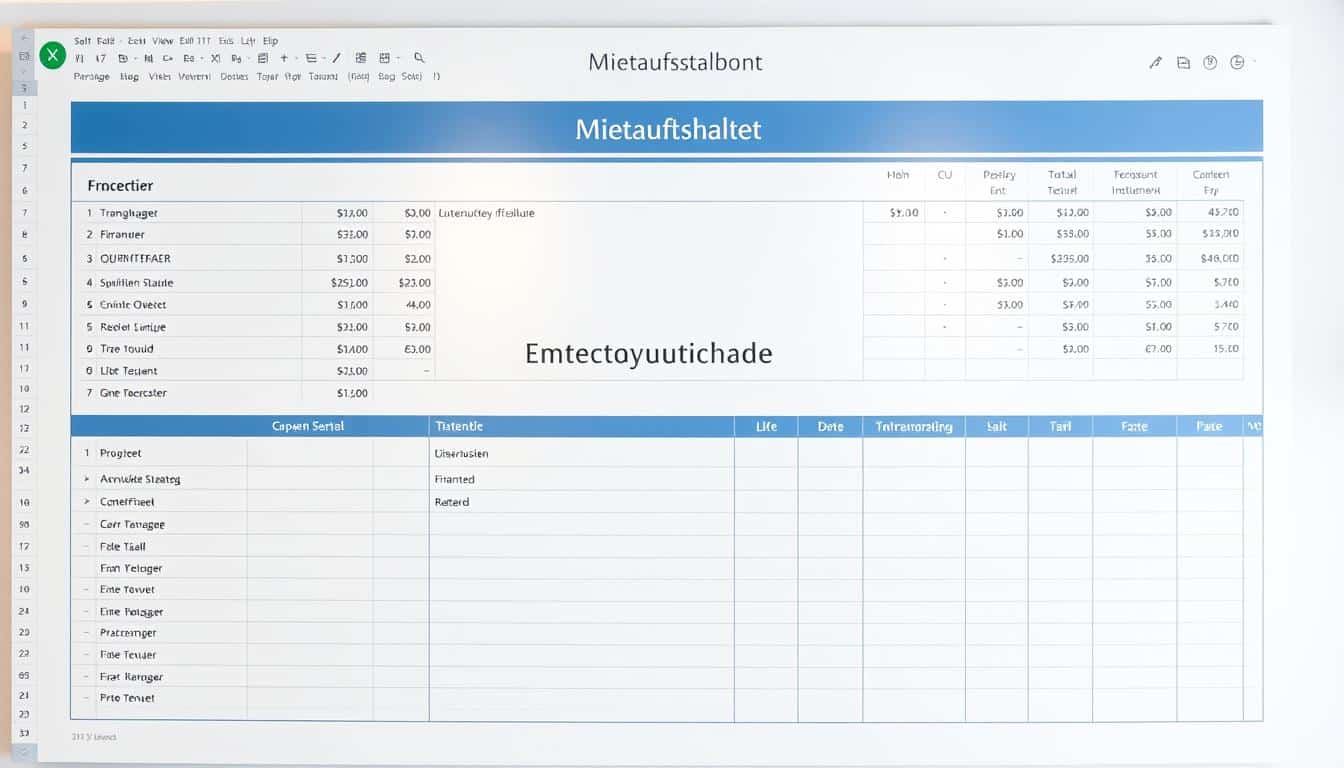
Task: Expand the 'Arnvide Staatcg' row arrow
Action: [87, 480]
